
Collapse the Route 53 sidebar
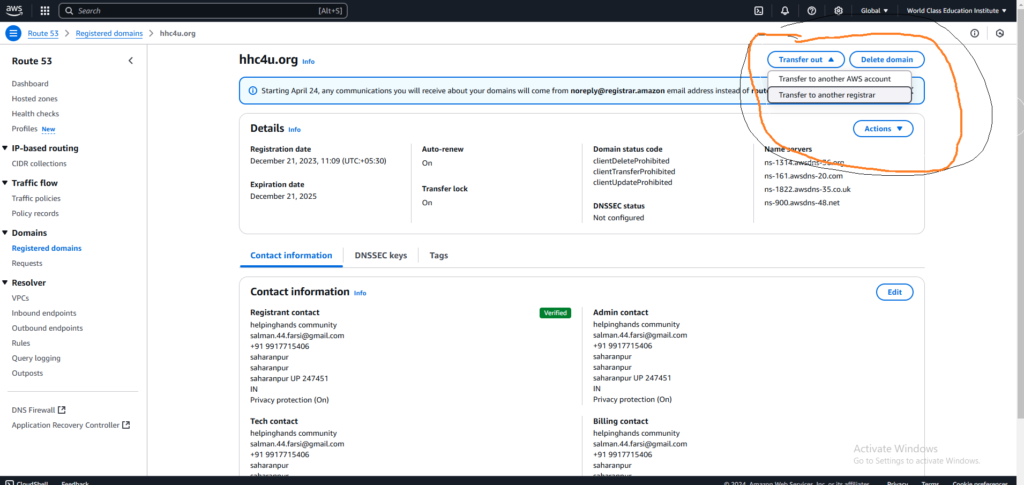tap(131, 61)
